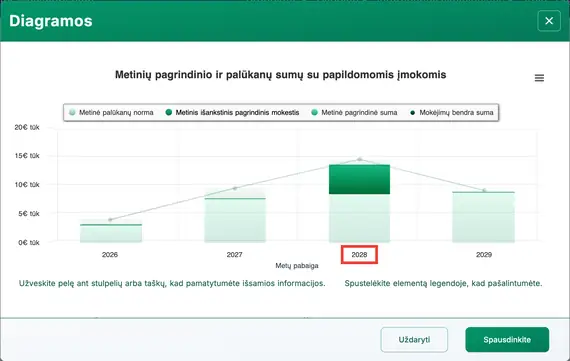Click the 5€ tūk axis value

(29, 214)
